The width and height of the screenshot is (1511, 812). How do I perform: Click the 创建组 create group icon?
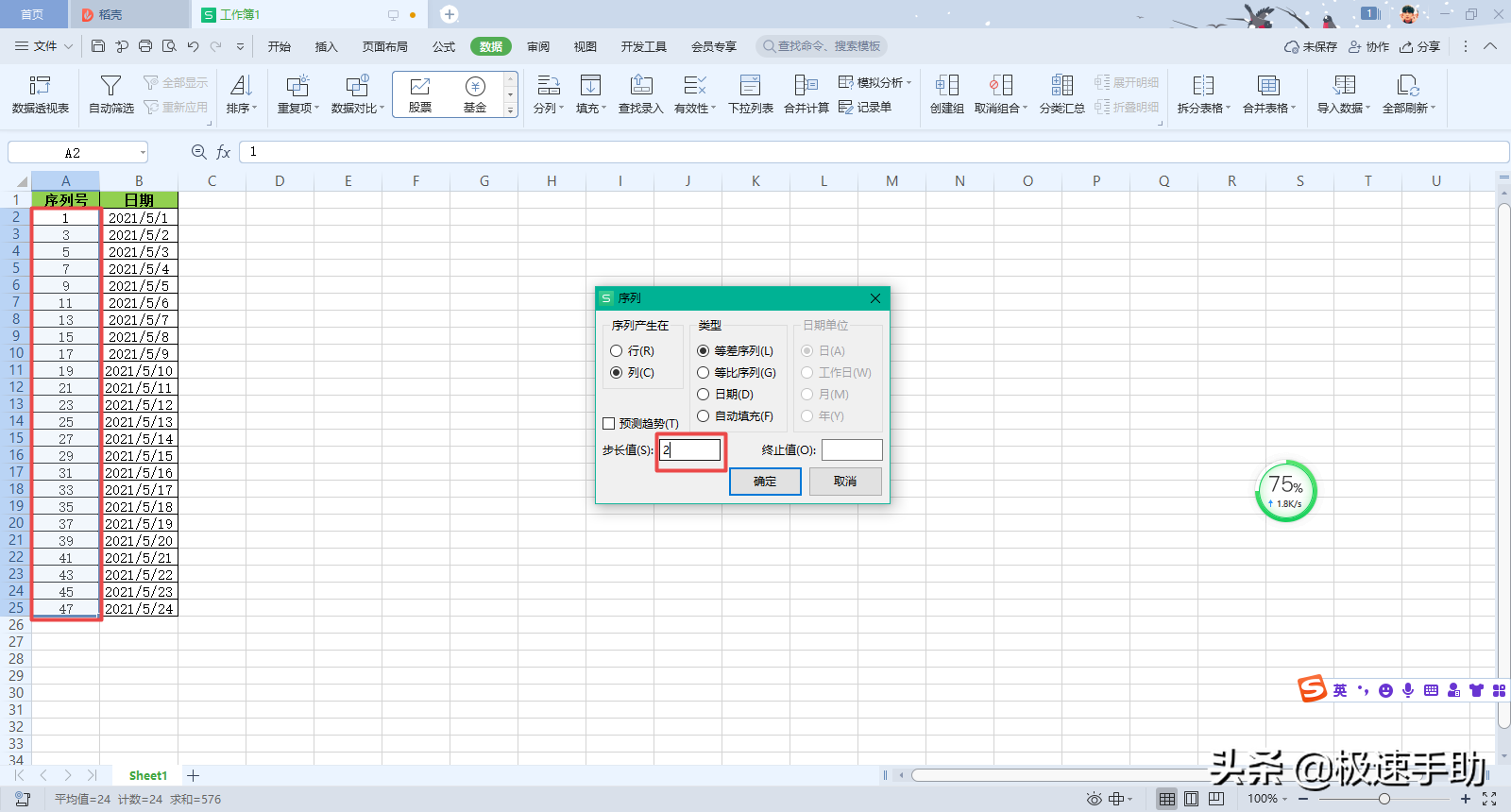coord(946,86)
